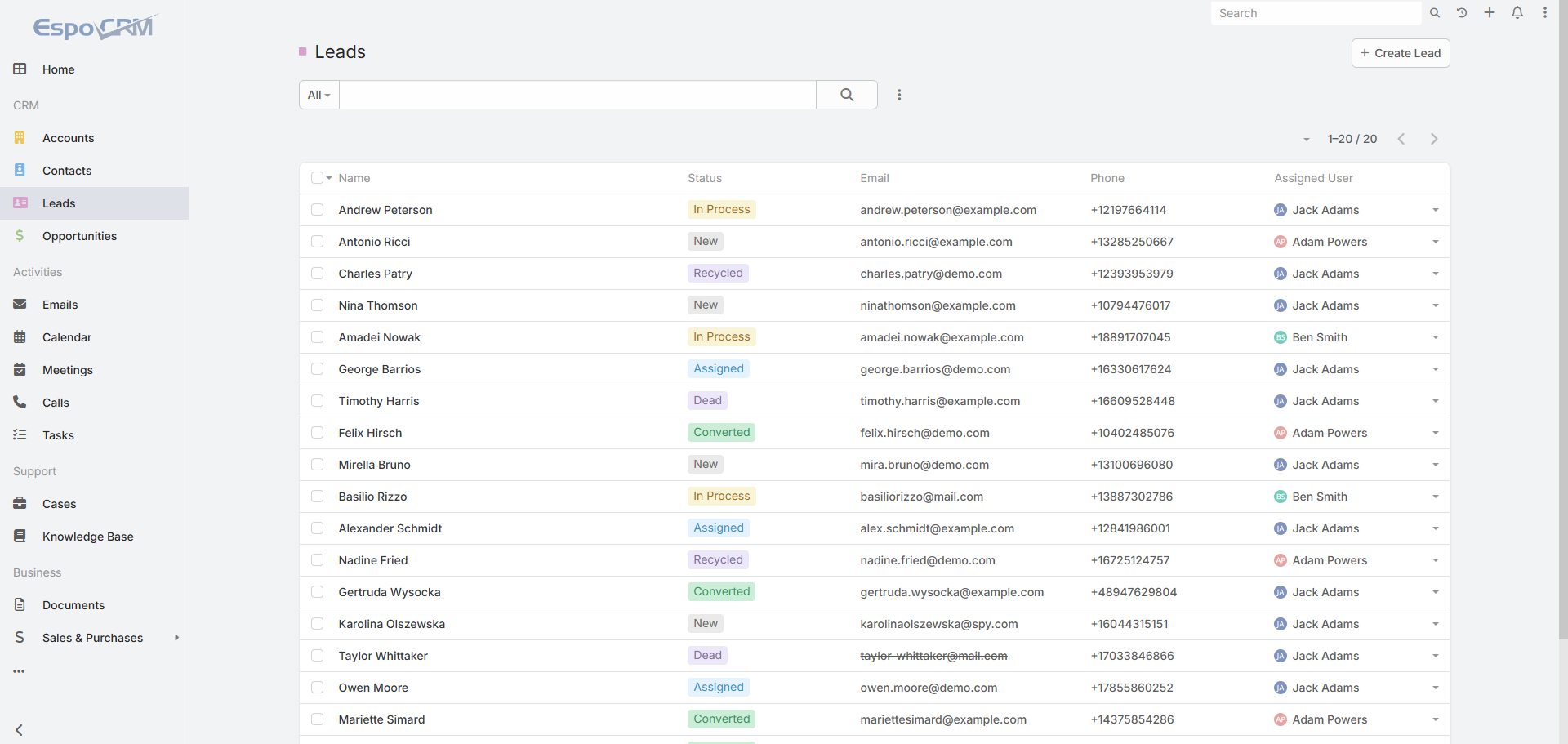Select the Nadine Fried lead checkbox
1568x744 pixels.
(x=317, y=560)
